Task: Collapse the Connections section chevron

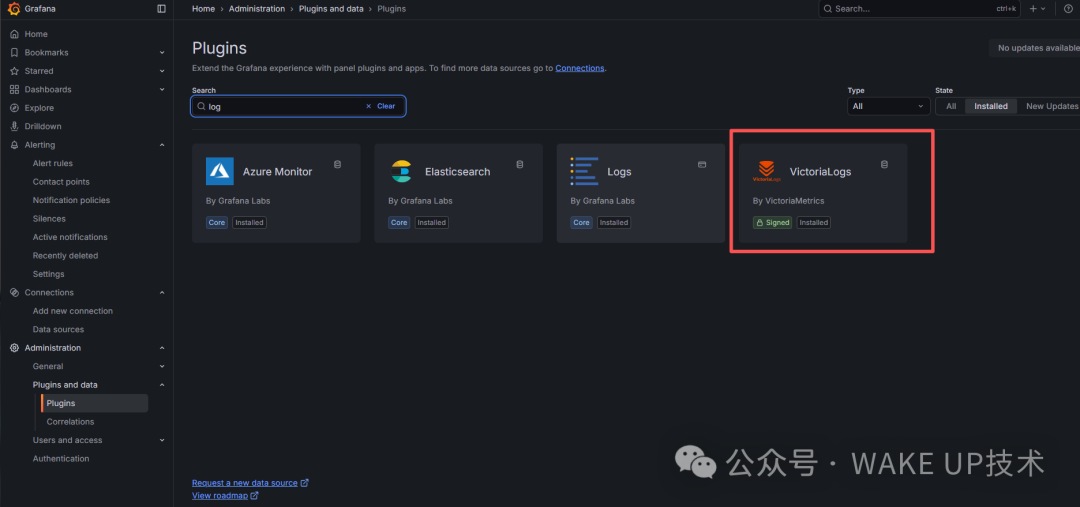Action: point(162,292)
